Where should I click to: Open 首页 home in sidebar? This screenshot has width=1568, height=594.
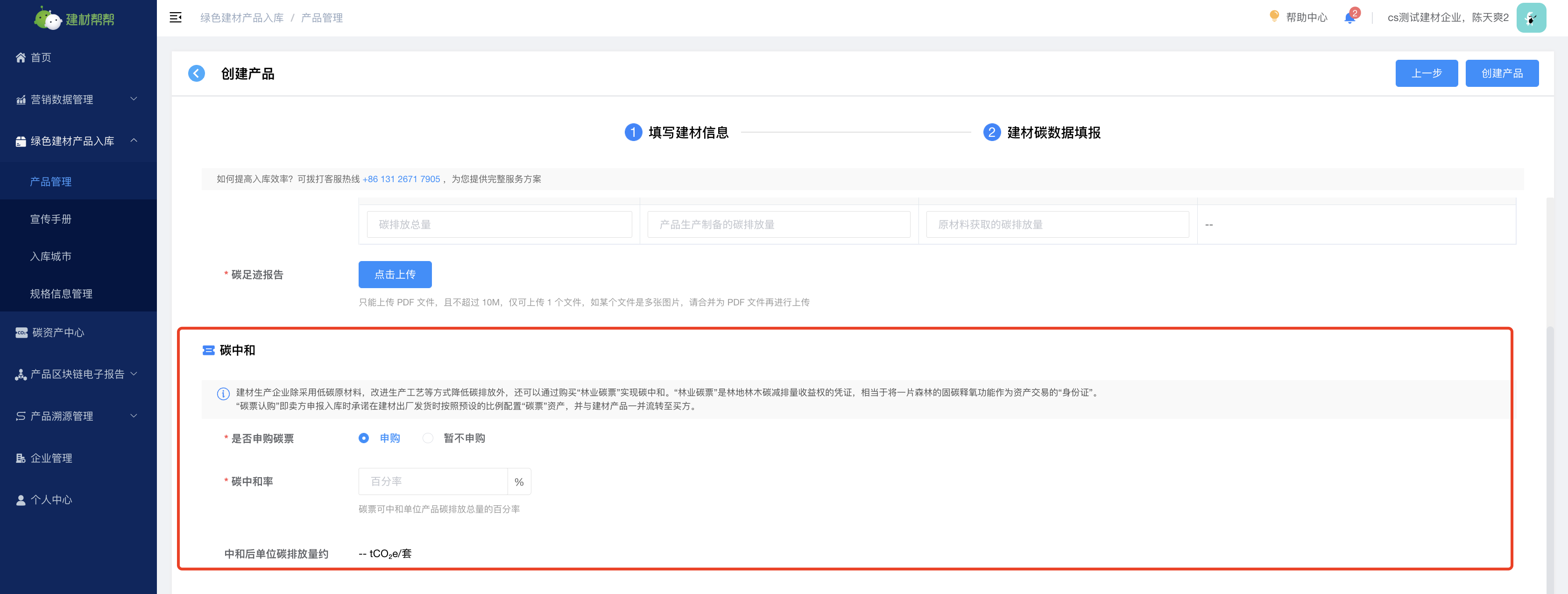(41, 57)
